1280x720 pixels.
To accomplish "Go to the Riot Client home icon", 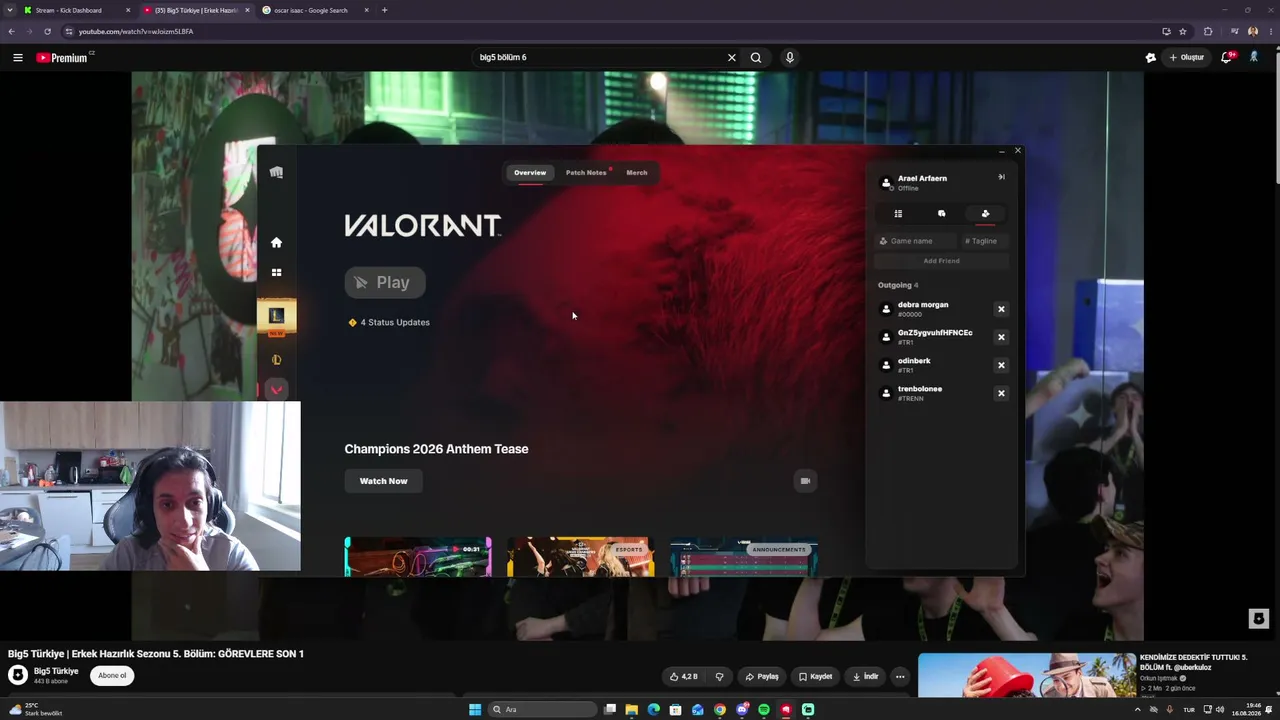I will [276, 242].
